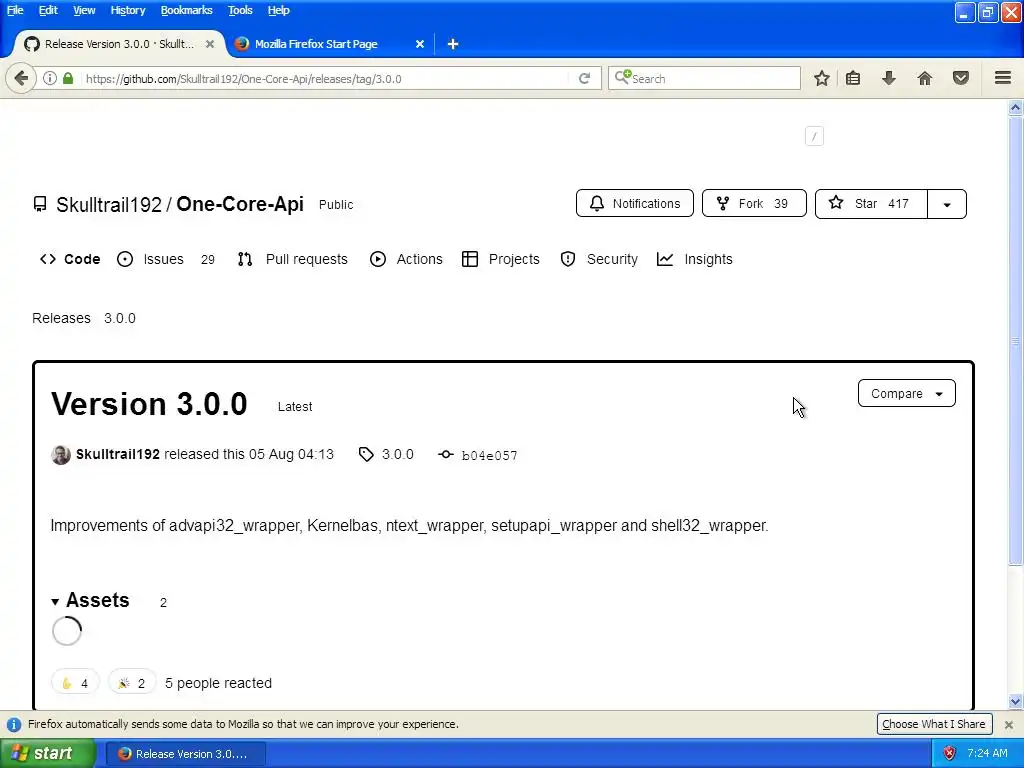Click the taskbar clock showing 7:24 AM
Screen dimensions: 1024x768
point(987,754)
